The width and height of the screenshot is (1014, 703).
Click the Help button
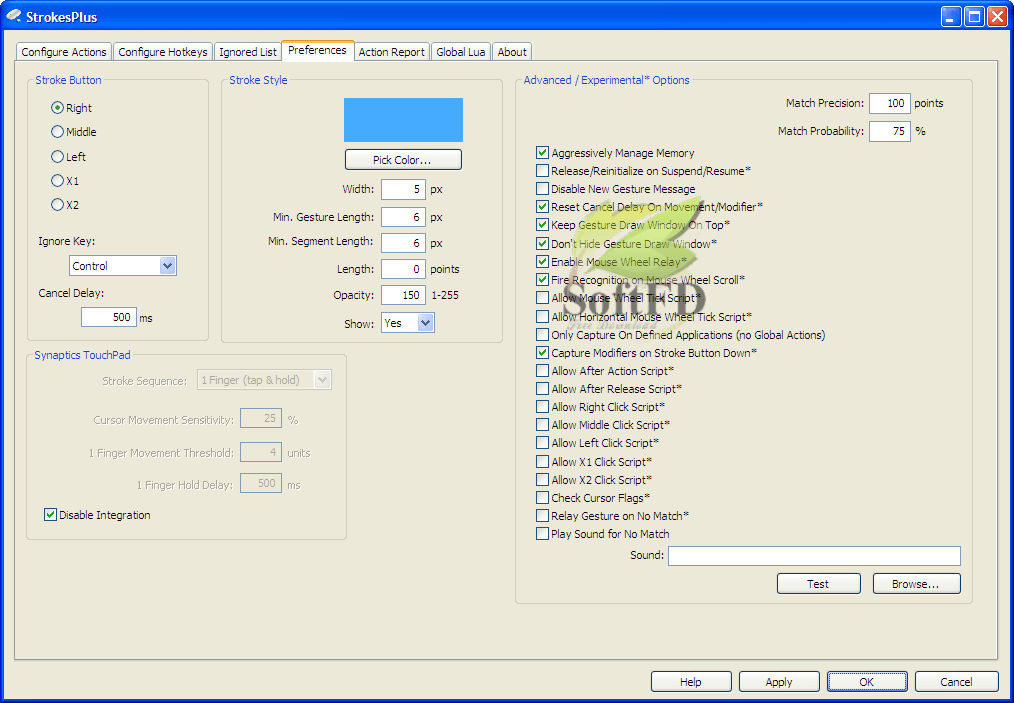coord(691,682)
